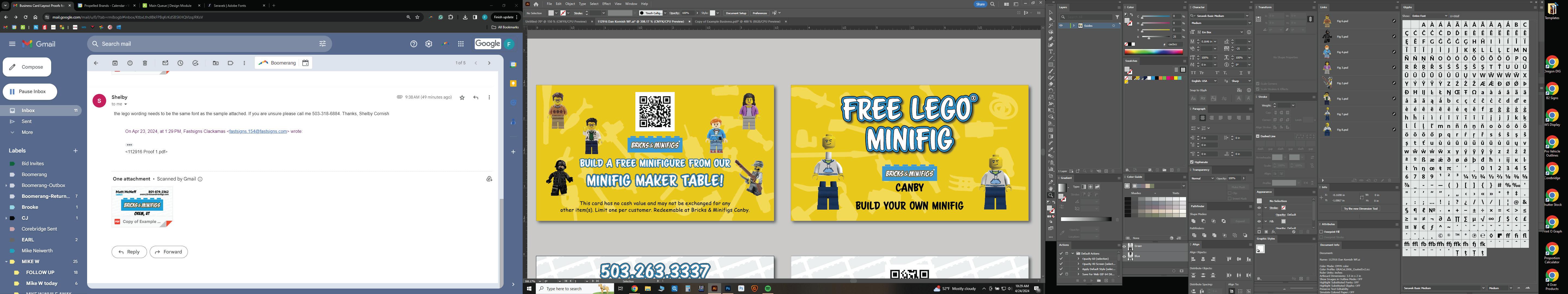Expand the Guides layer contents

point(1074,26)
